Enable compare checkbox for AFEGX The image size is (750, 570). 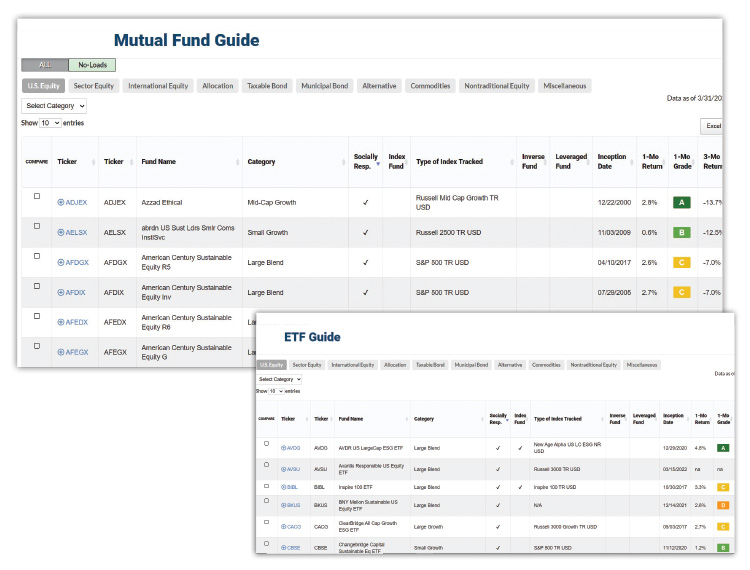point(37,346)
